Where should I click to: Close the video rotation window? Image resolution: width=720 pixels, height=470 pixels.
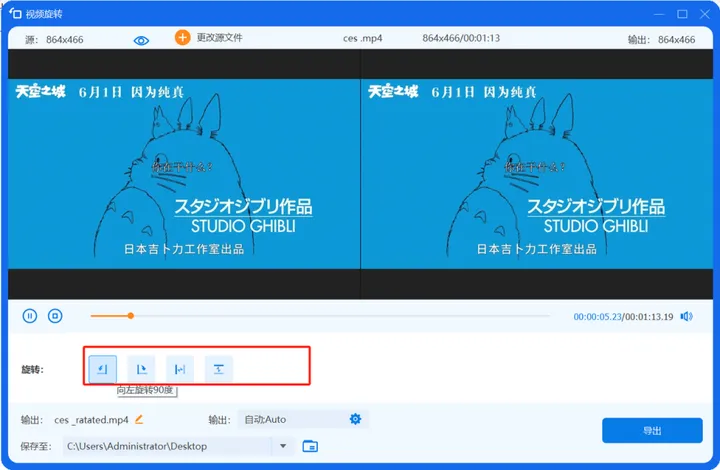pyautogui.click(x=705, y=14)
